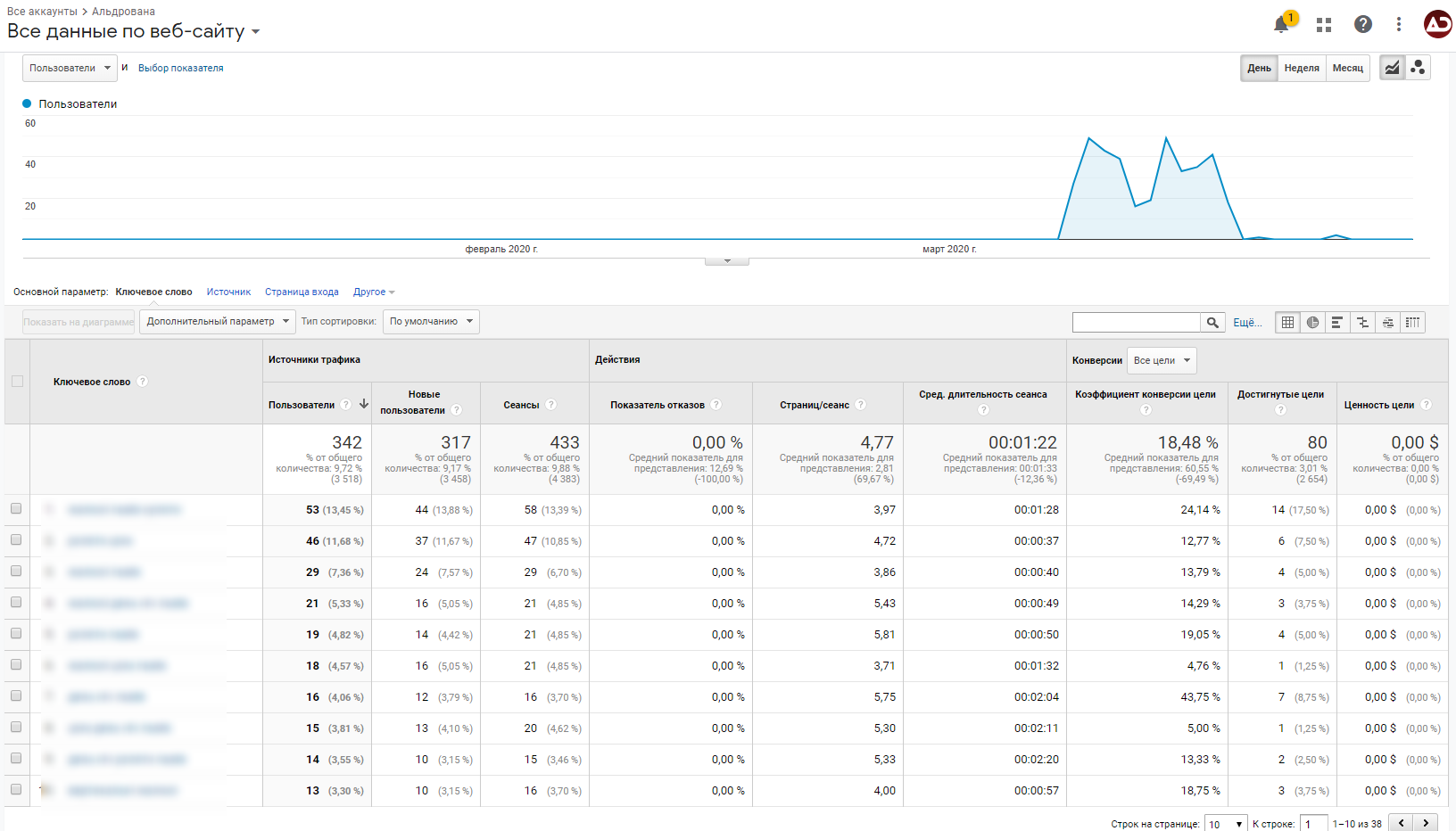The width and height of the screenshot is (1456, 831).
Task: Show help for Ключевое слово column
Action: click(142, 382)
